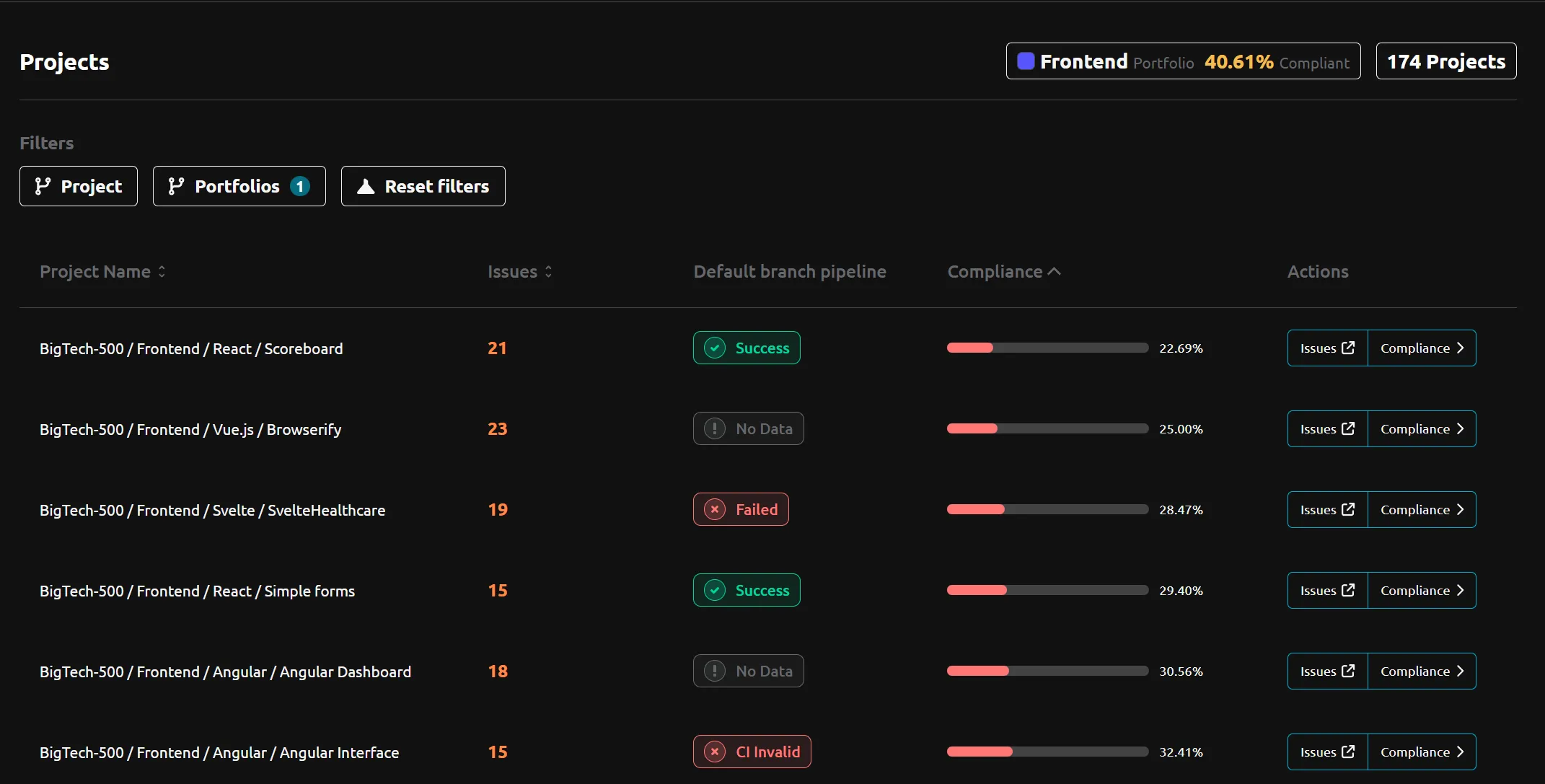The width and height of the screenshot is (1545, 784).
Task: Open external Issues link for Angular Dashboard
Action: tap(1327, 671)
